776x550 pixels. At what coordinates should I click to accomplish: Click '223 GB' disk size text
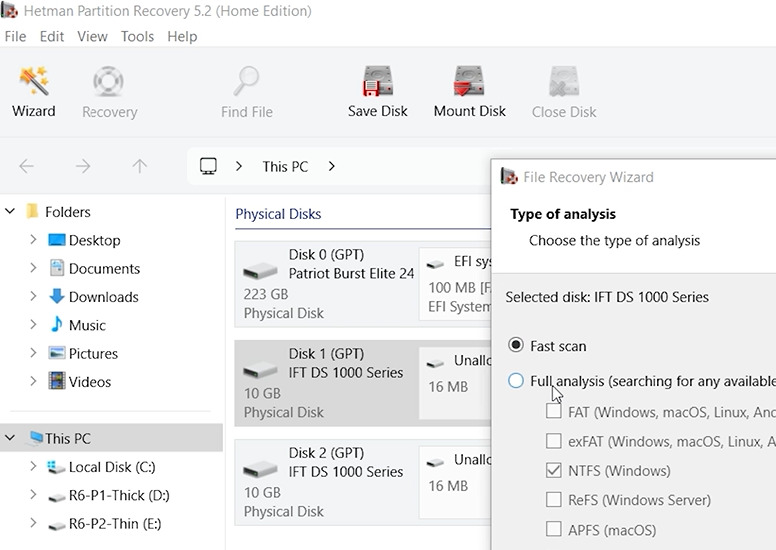click(x=266, y=294)
